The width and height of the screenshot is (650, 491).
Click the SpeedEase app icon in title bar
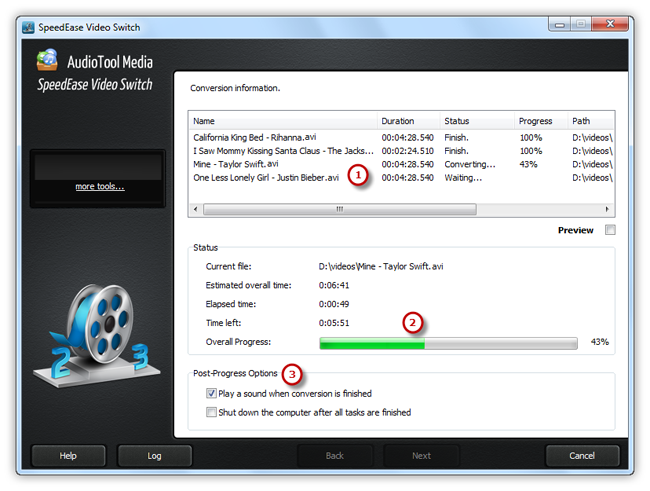(x=28, y=27)
